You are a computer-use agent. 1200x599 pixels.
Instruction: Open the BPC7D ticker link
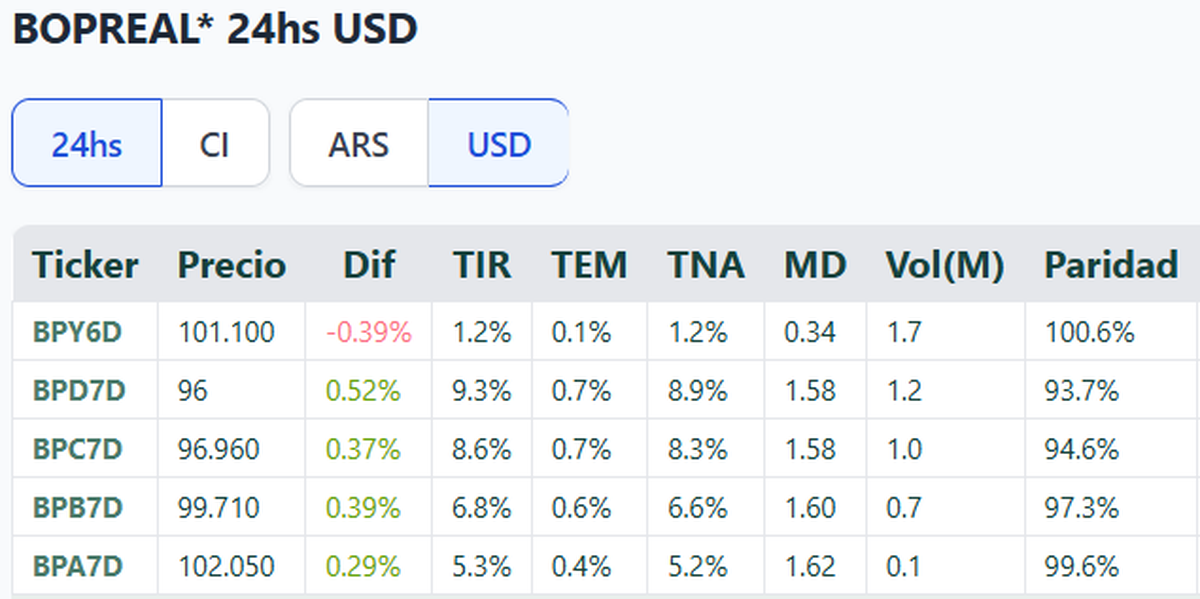pyautogui.click(x=77, y=449)
